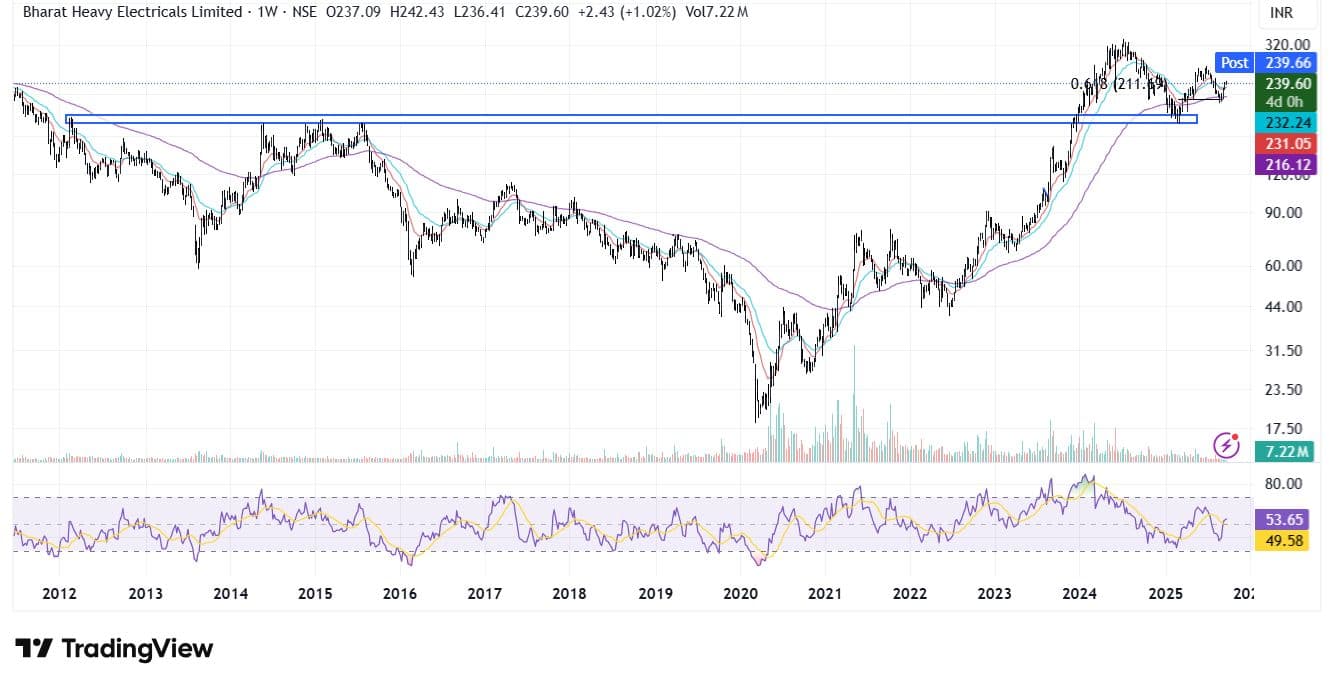Select the red 231.05 moving average tag

1287,144
